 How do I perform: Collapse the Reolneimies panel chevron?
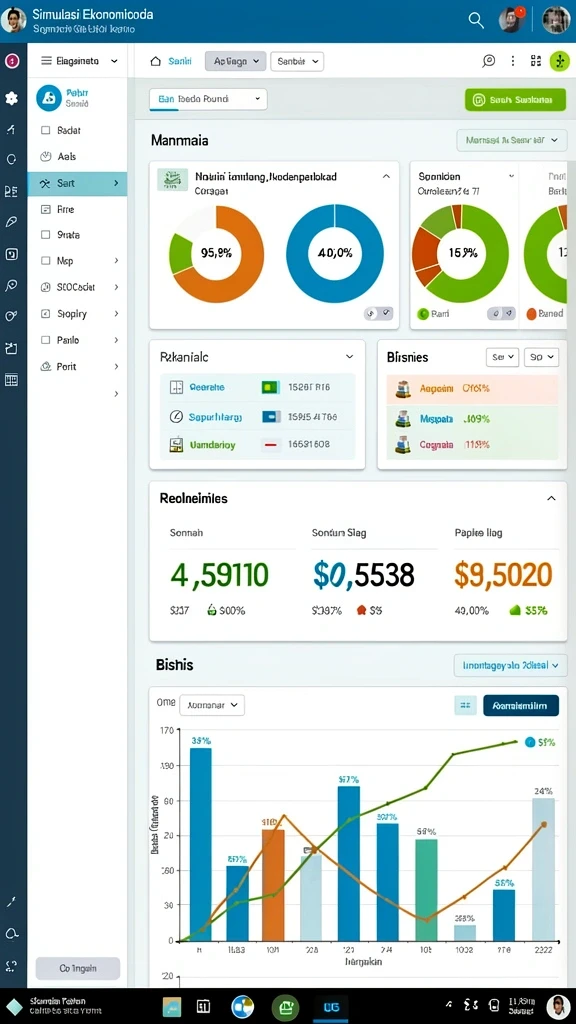[x=551, y=498]
